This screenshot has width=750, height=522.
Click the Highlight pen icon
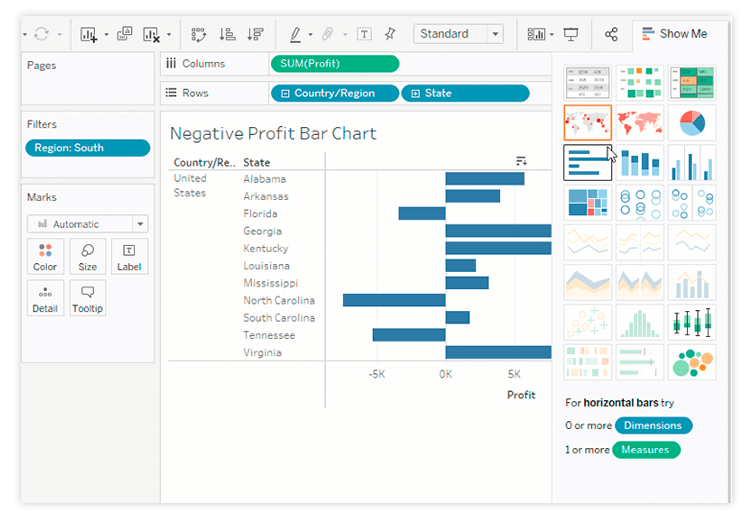point(295,34)
